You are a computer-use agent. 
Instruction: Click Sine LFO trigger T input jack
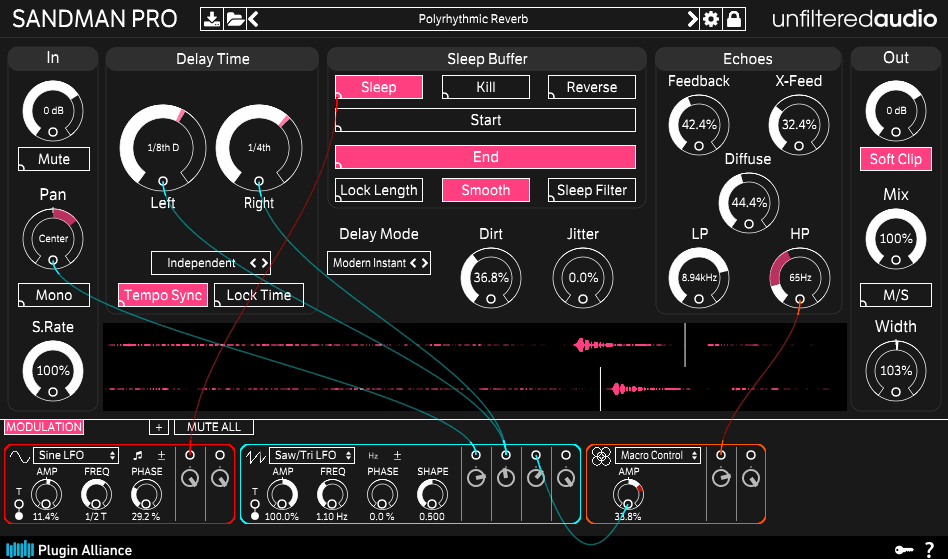point(19,503)
